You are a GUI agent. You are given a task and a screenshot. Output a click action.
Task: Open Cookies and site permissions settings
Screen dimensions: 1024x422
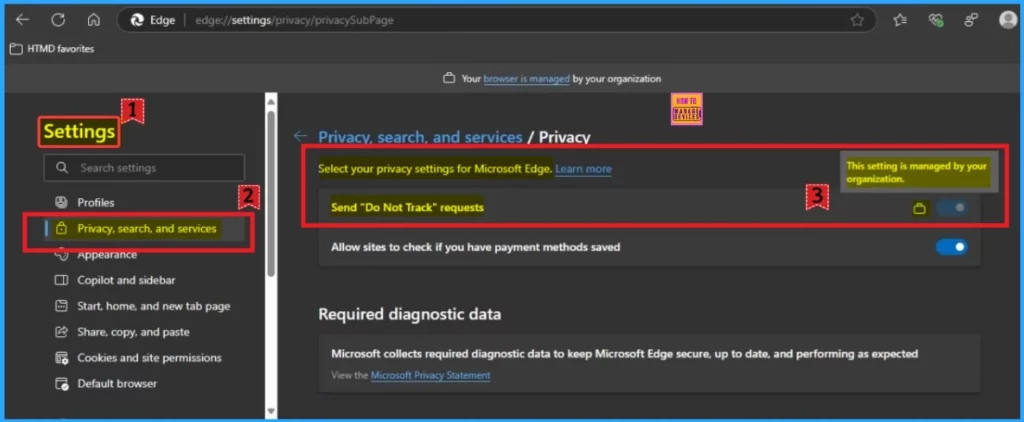(x=149, y=358)
